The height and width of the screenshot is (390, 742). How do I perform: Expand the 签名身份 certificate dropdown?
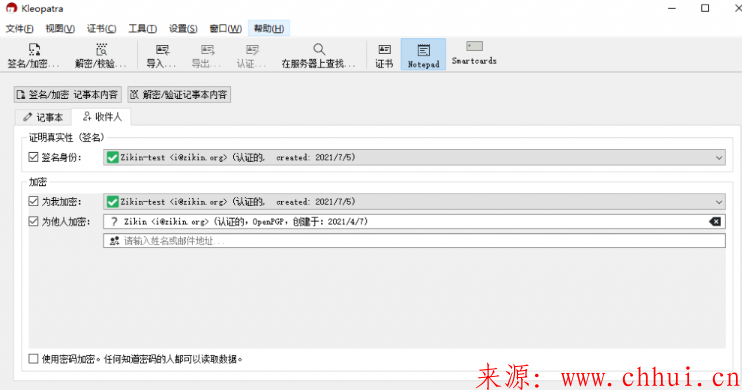[x=719, y=158]
